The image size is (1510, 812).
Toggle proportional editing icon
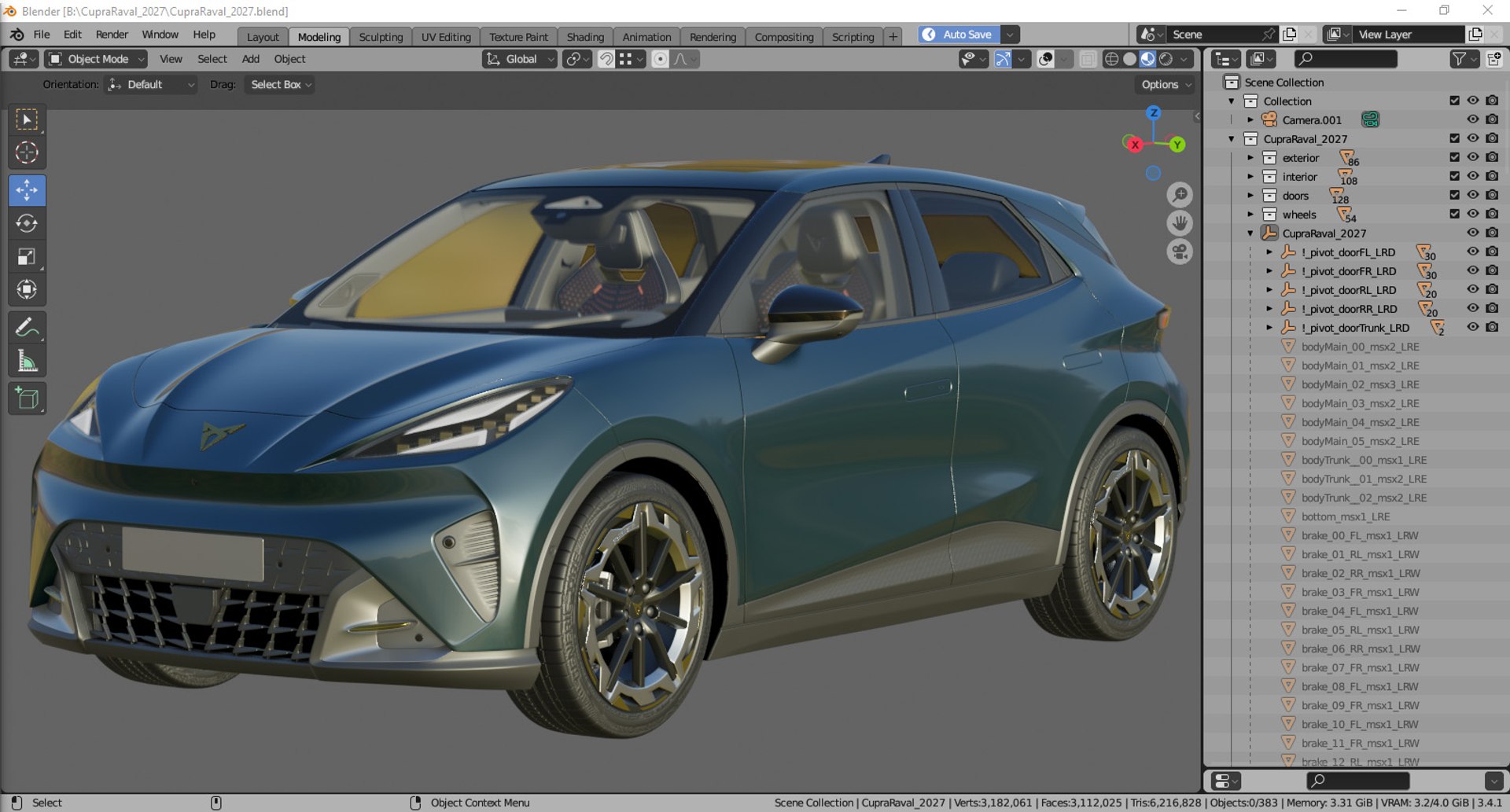[660, 59]
